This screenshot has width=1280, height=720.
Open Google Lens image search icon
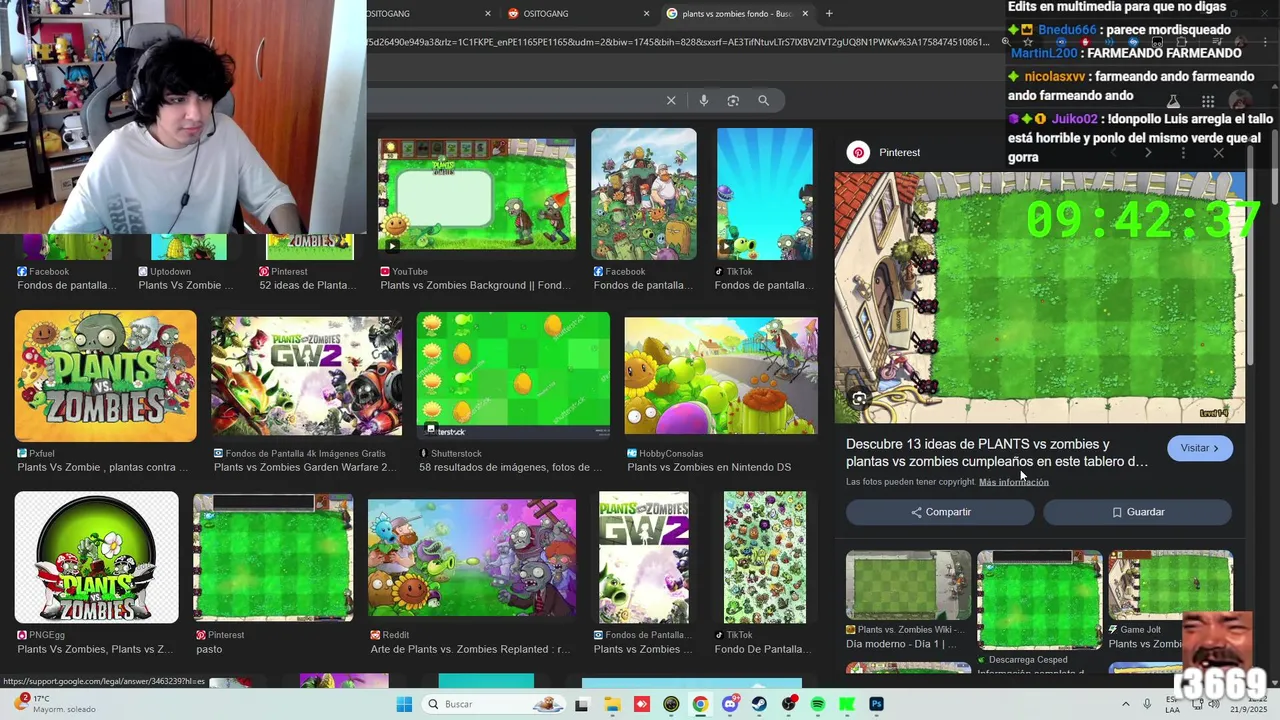(733, 100)
